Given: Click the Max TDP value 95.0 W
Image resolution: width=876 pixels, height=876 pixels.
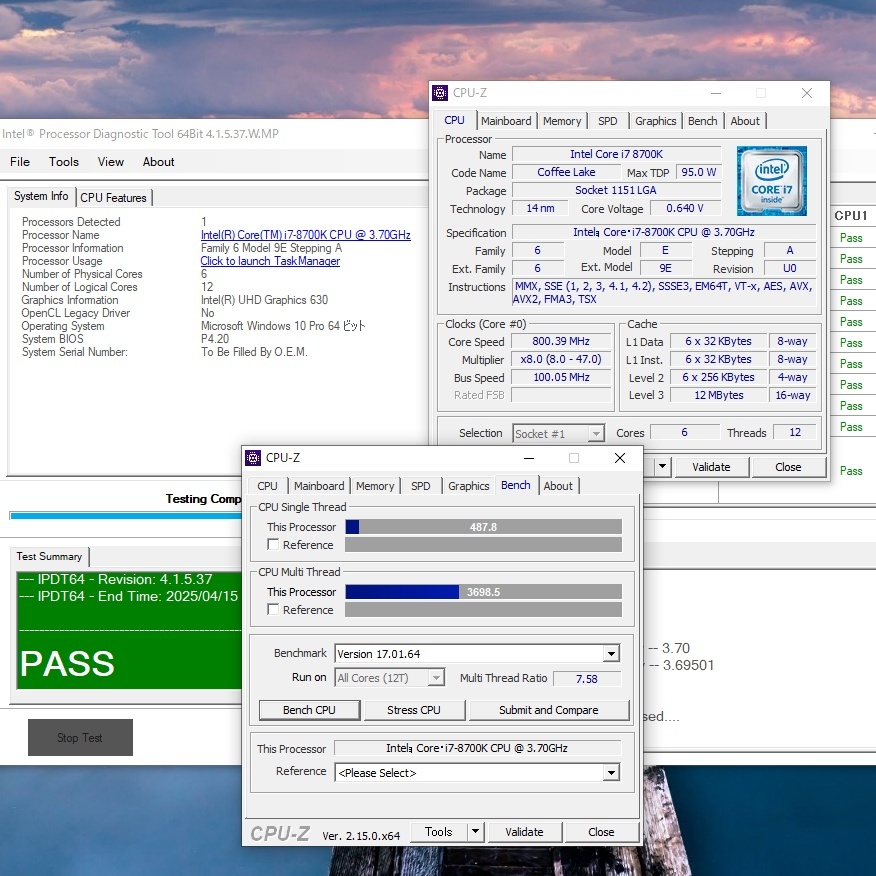Looking at the screenshot, I should point(698,172).
